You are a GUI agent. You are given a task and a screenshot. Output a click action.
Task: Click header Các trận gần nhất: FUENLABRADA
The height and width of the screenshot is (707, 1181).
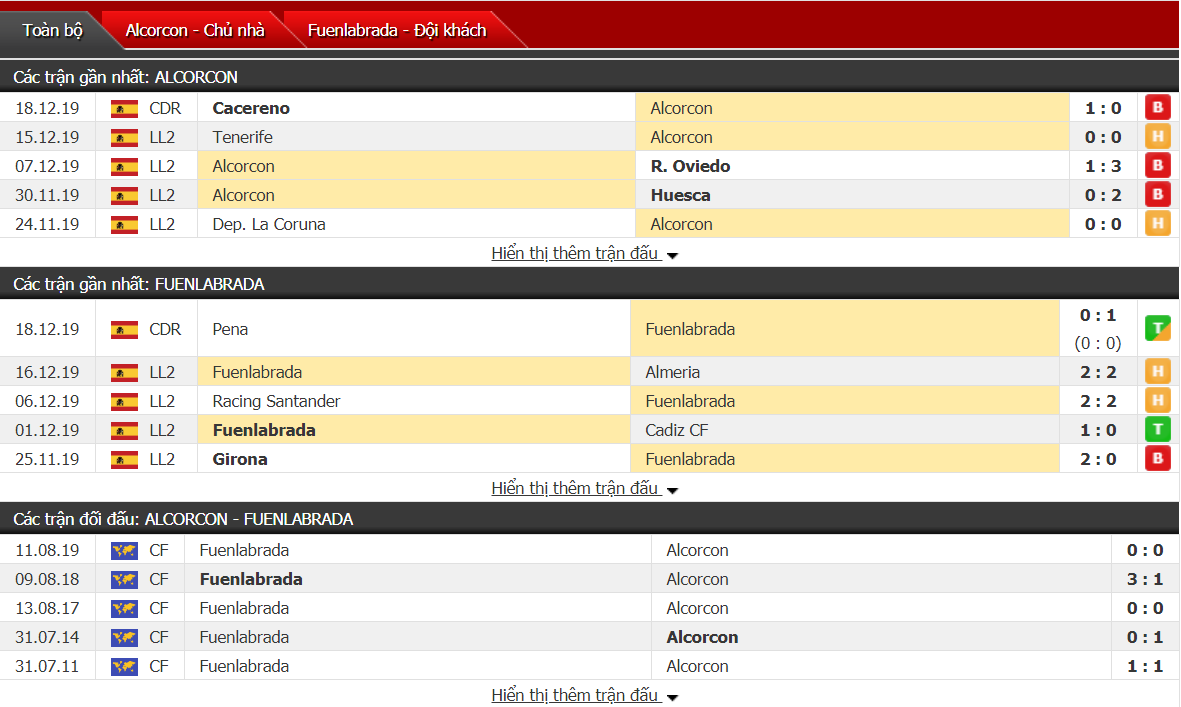coord(139,284)
